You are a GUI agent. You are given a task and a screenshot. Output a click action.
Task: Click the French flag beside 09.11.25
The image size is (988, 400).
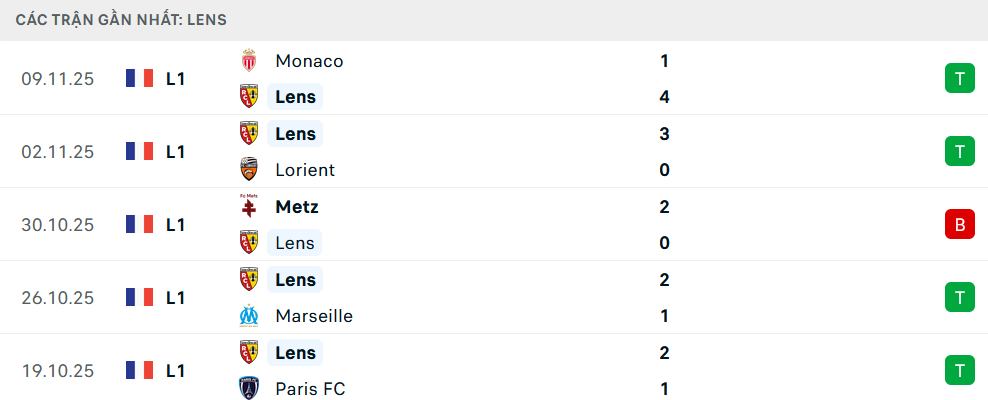click(x=139, y=78)
